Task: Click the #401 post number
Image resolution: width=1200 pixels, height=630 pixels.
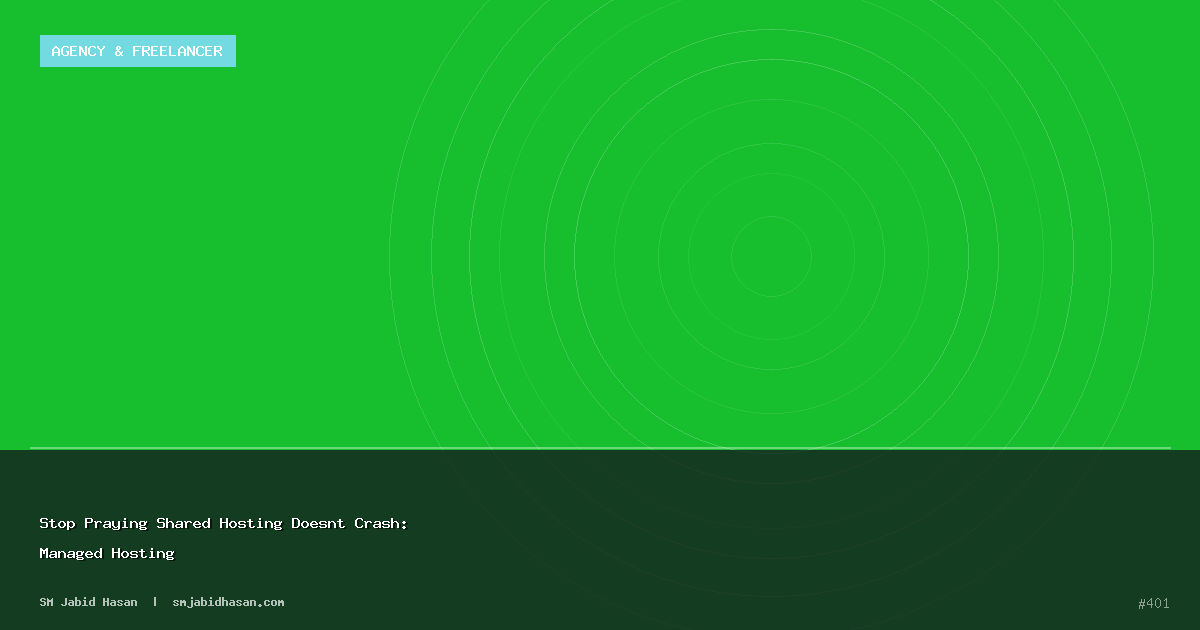Action: click(x=1153, y=603)
